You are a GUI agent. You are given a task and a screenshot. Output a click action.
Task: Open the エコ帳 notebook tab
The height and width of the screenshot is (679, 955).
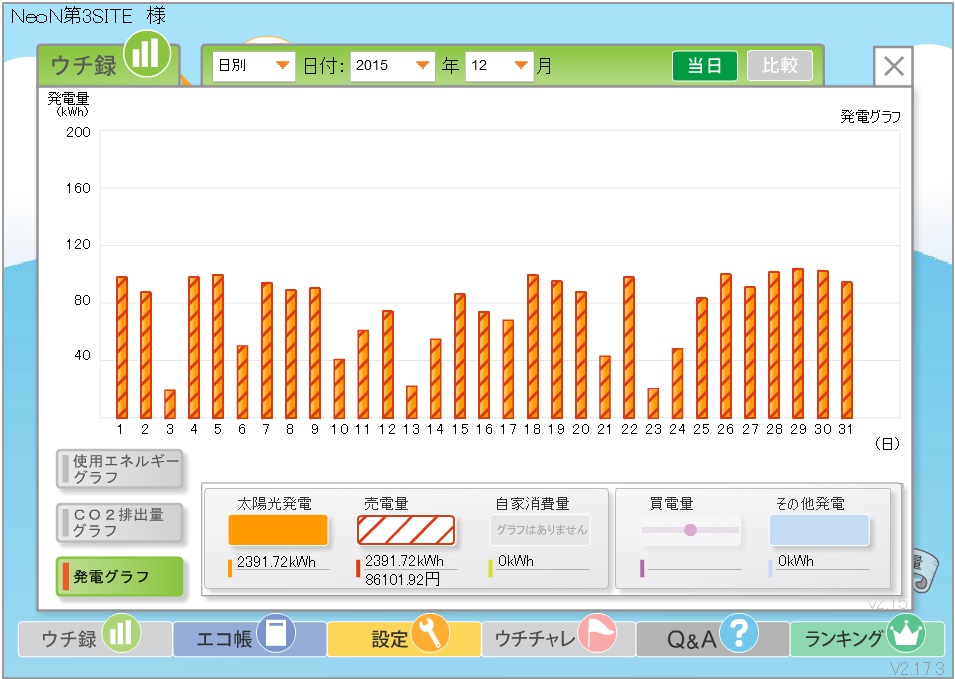point(249,638)
